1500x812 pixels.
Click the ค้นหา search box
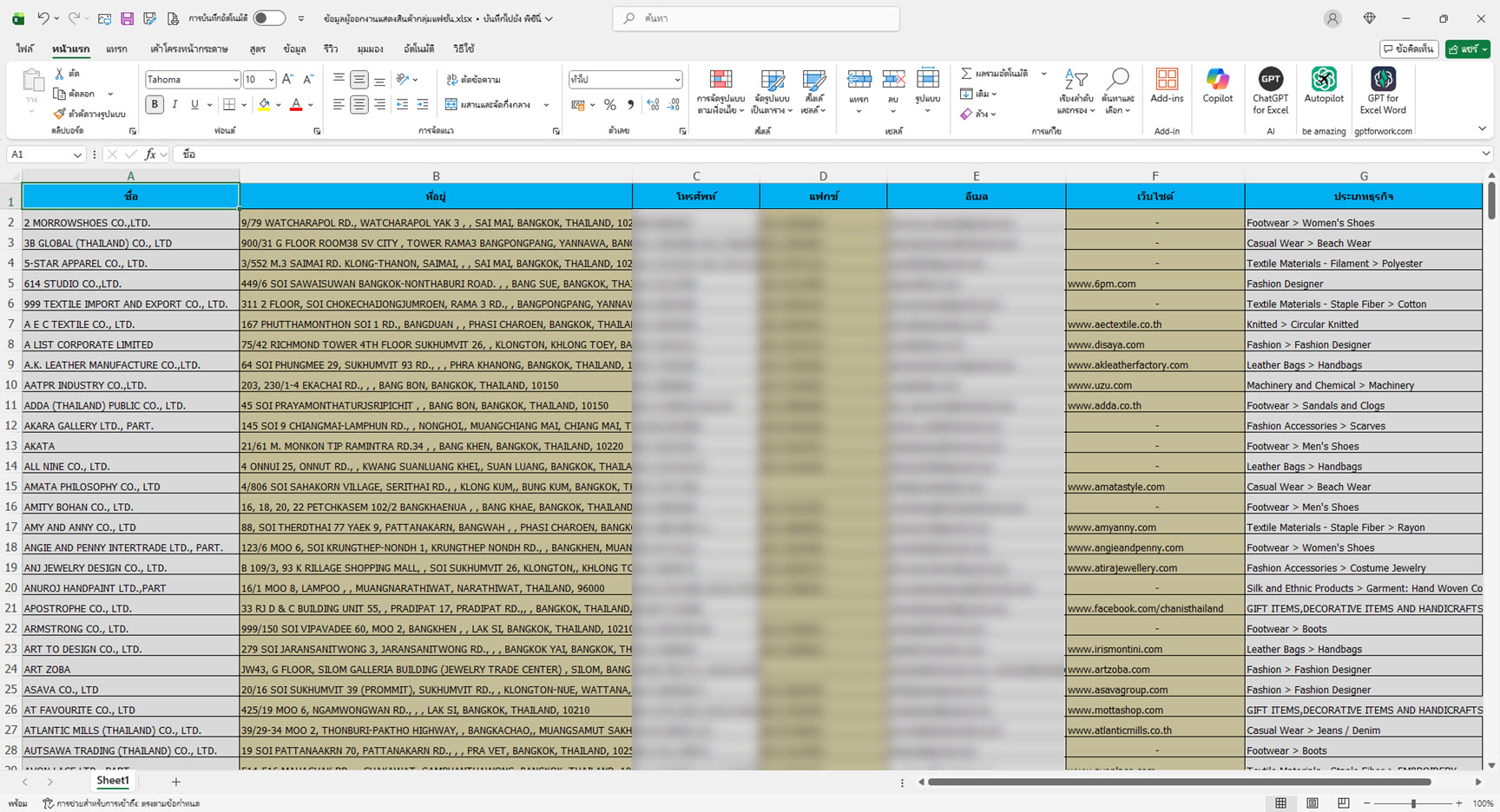pyautogui.click(x=755, y=18)
